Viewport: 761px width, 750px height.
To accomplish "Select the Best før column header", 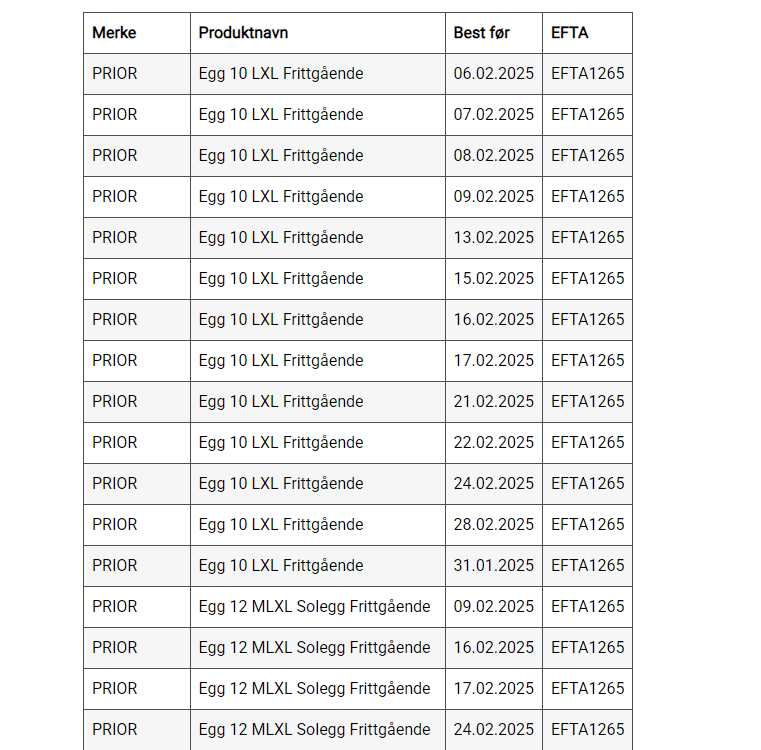I will click(x=482, y=33).
